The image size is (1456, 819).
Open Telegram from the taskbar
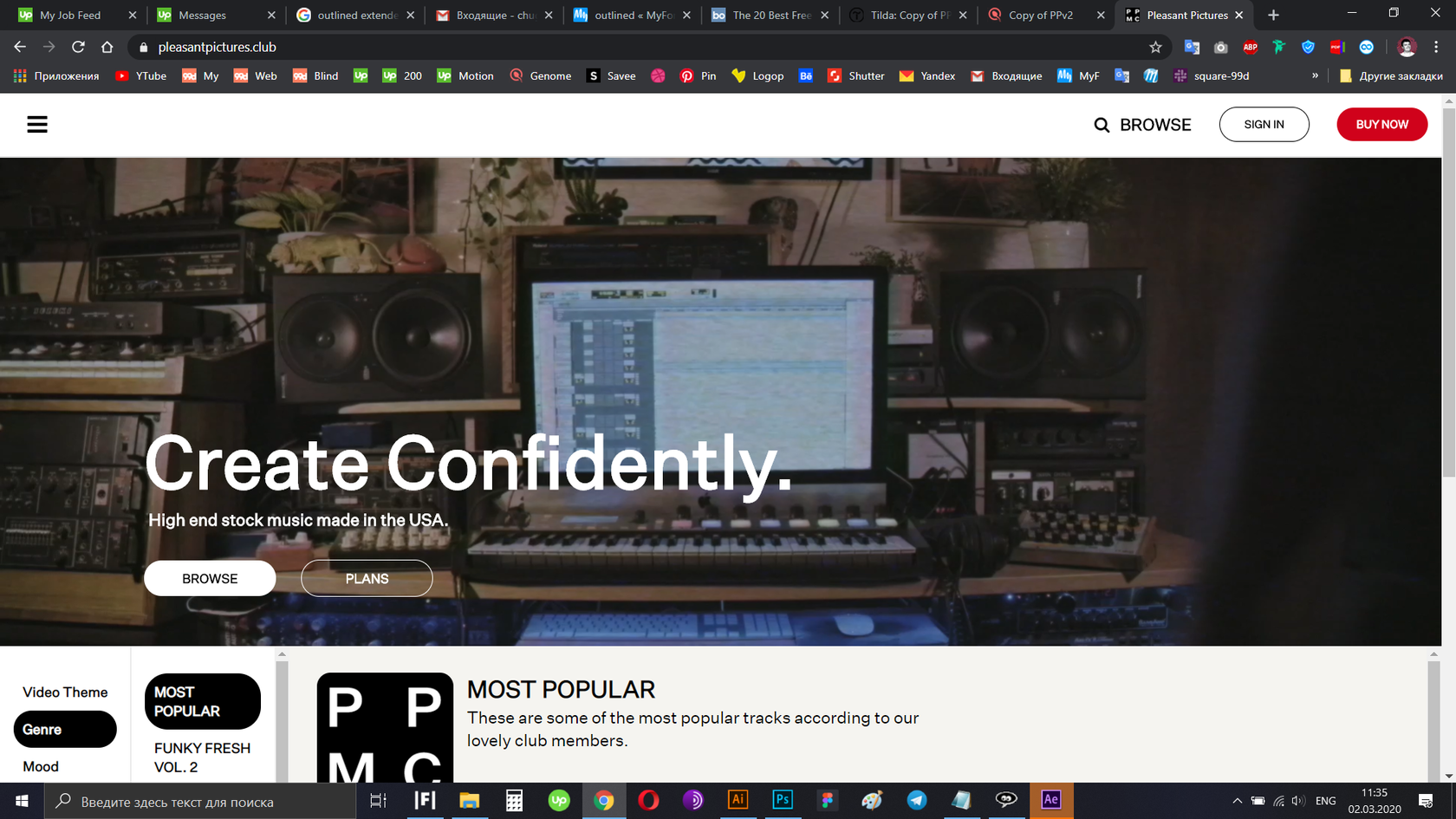(916, 800)
